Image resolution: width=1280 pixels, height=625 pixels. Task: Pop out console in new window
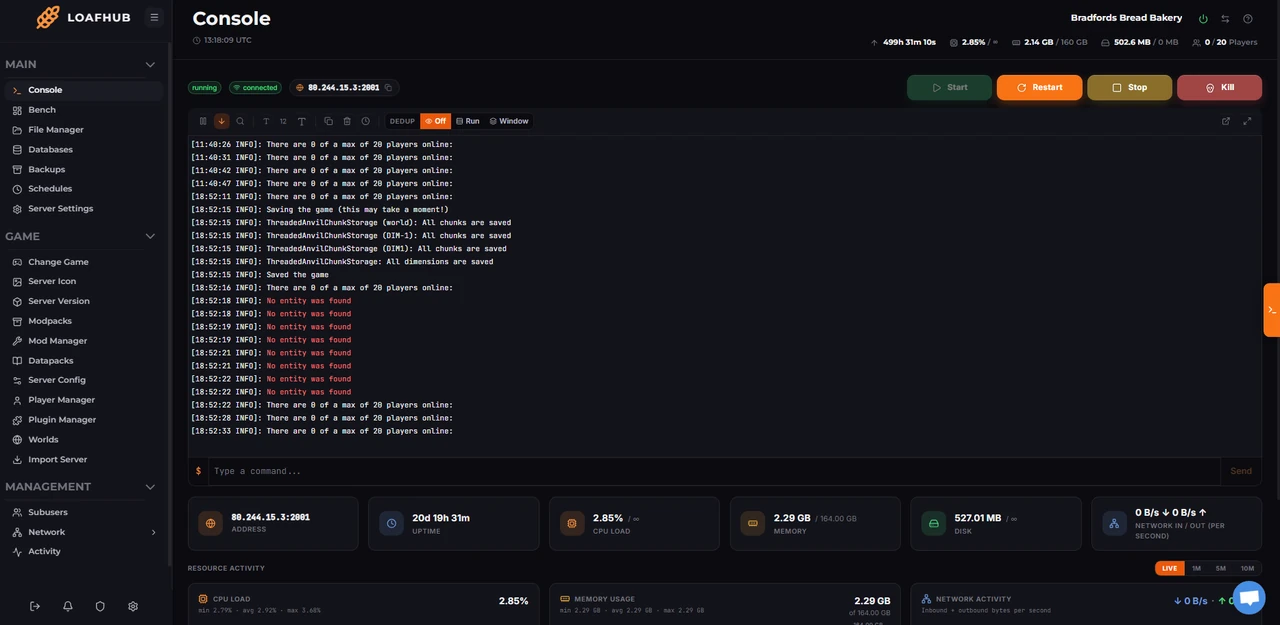click(x=1226, y=121)
